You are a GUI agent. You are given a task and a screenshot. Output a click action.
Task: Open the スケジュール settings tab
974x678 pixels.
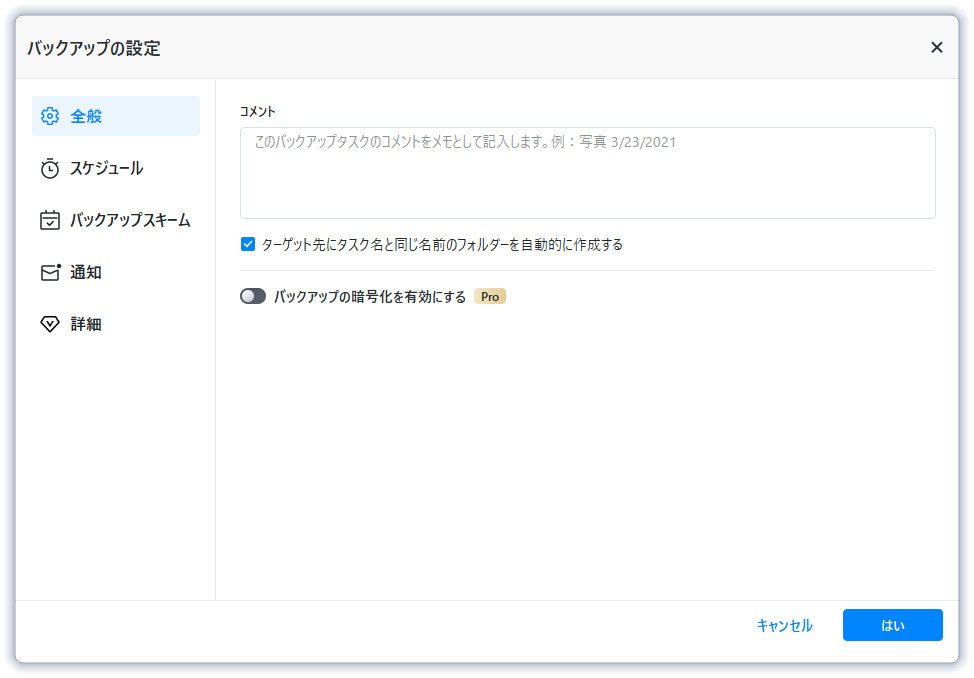pos(106,169)
